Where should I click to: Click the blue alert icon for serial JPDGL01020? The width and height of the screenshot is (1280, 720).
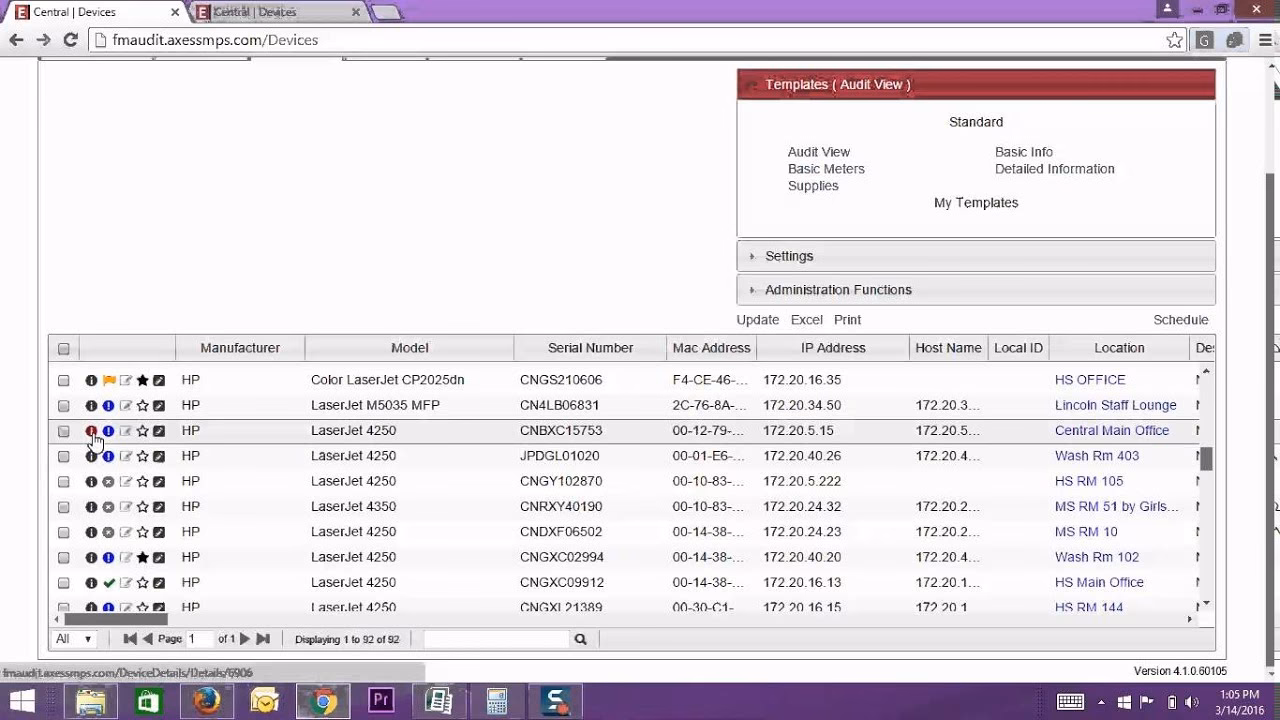(x=109, y=457)
